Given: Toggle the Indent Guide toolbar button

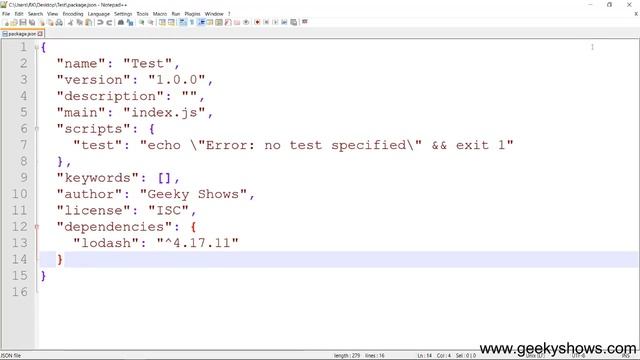Looking at the screenshot, I should click(201, 22).
